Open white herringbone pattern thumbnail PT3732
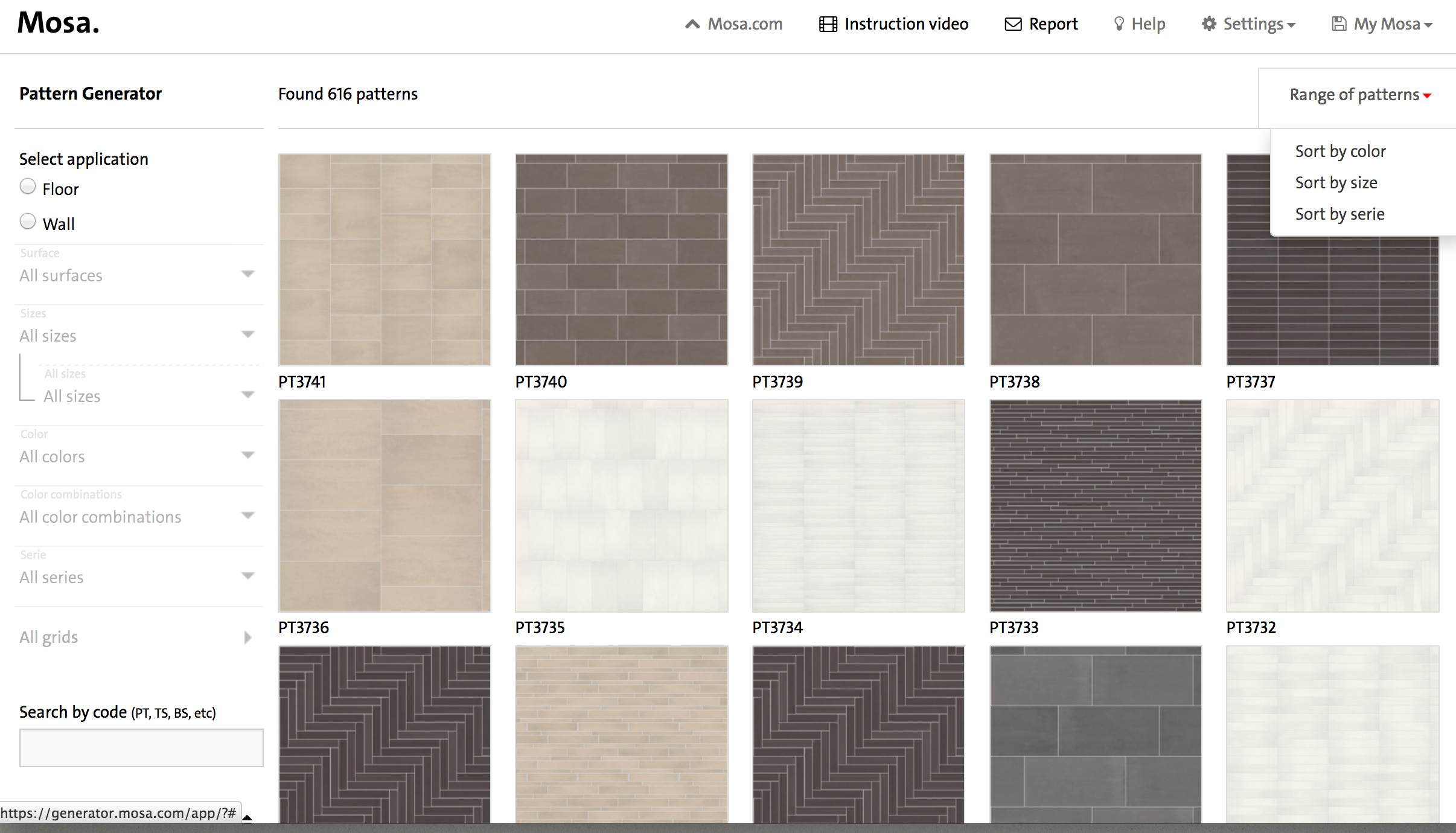Viewport: 1456px width, 833px height. (1333, 506)
